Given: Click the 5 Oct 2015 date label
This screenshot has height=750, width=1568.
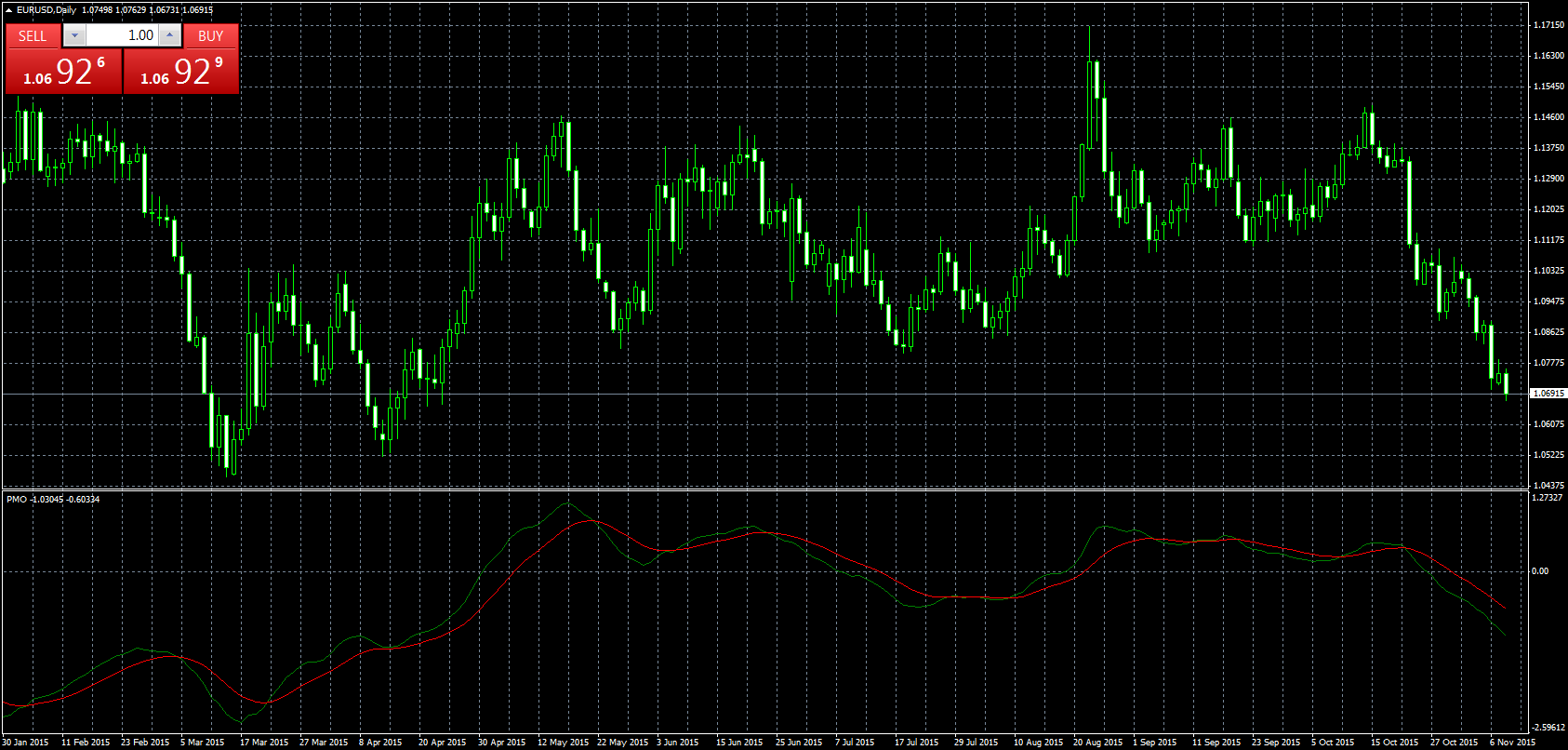Looking at the screenshot, I should (x=1334, y=743).
